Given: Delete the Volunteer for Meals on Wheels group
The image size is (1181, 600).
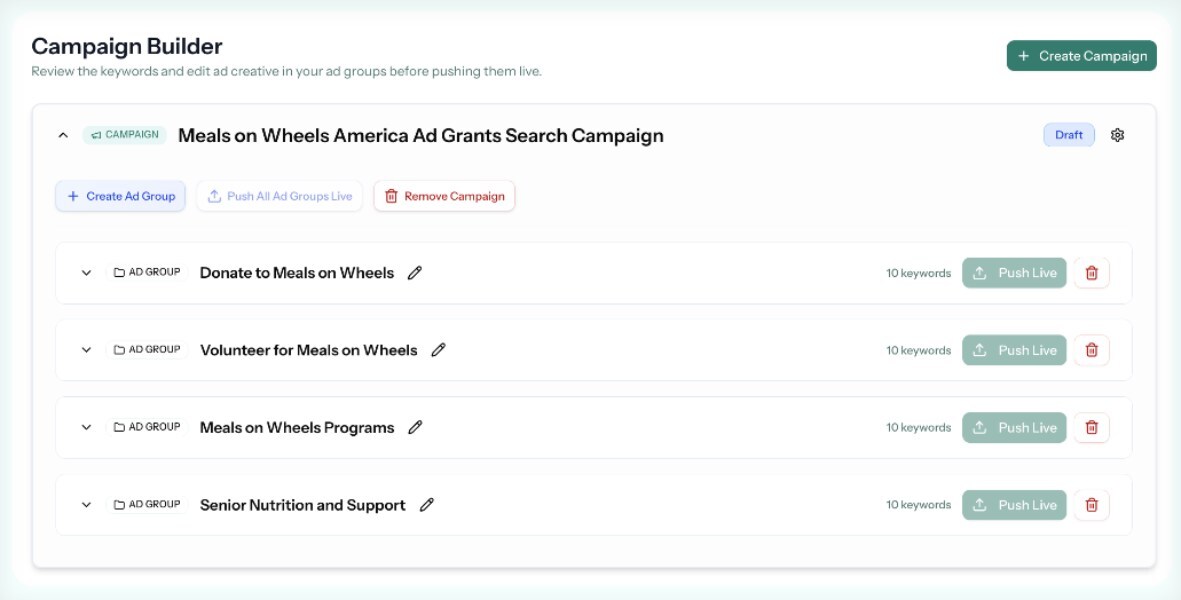Looking at the screenshot, I should tap(1092, 350).
